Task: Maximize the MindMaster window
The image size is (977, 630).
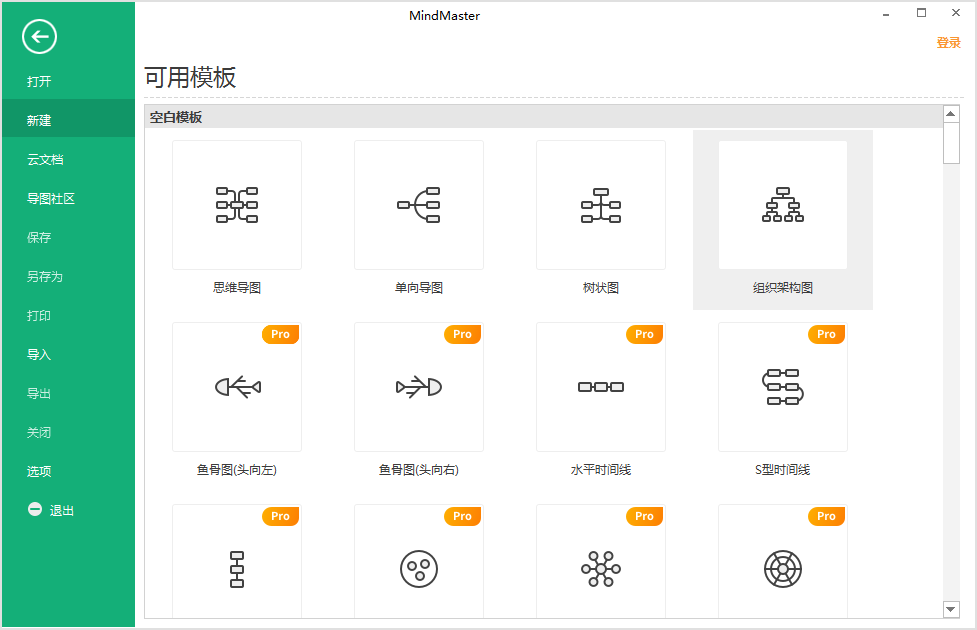Action: tap(922, 12)
